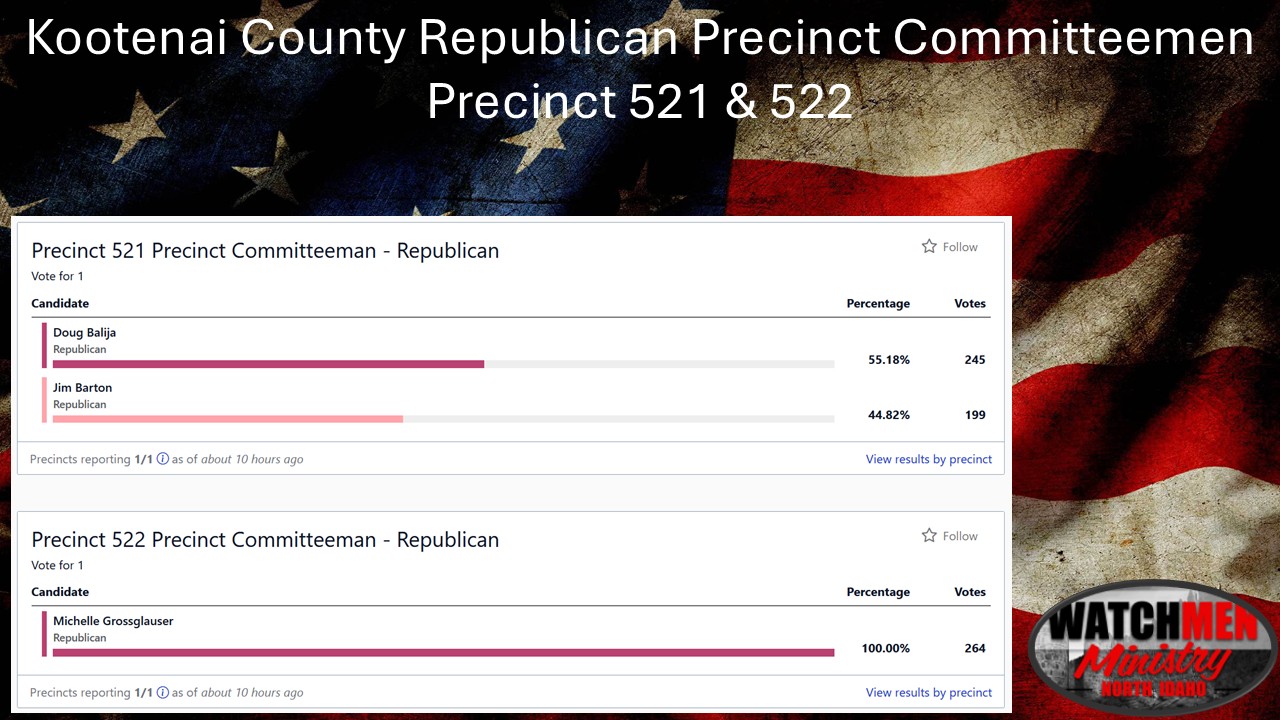
Task: Select candidate Doug Balija
Action: 85,332
